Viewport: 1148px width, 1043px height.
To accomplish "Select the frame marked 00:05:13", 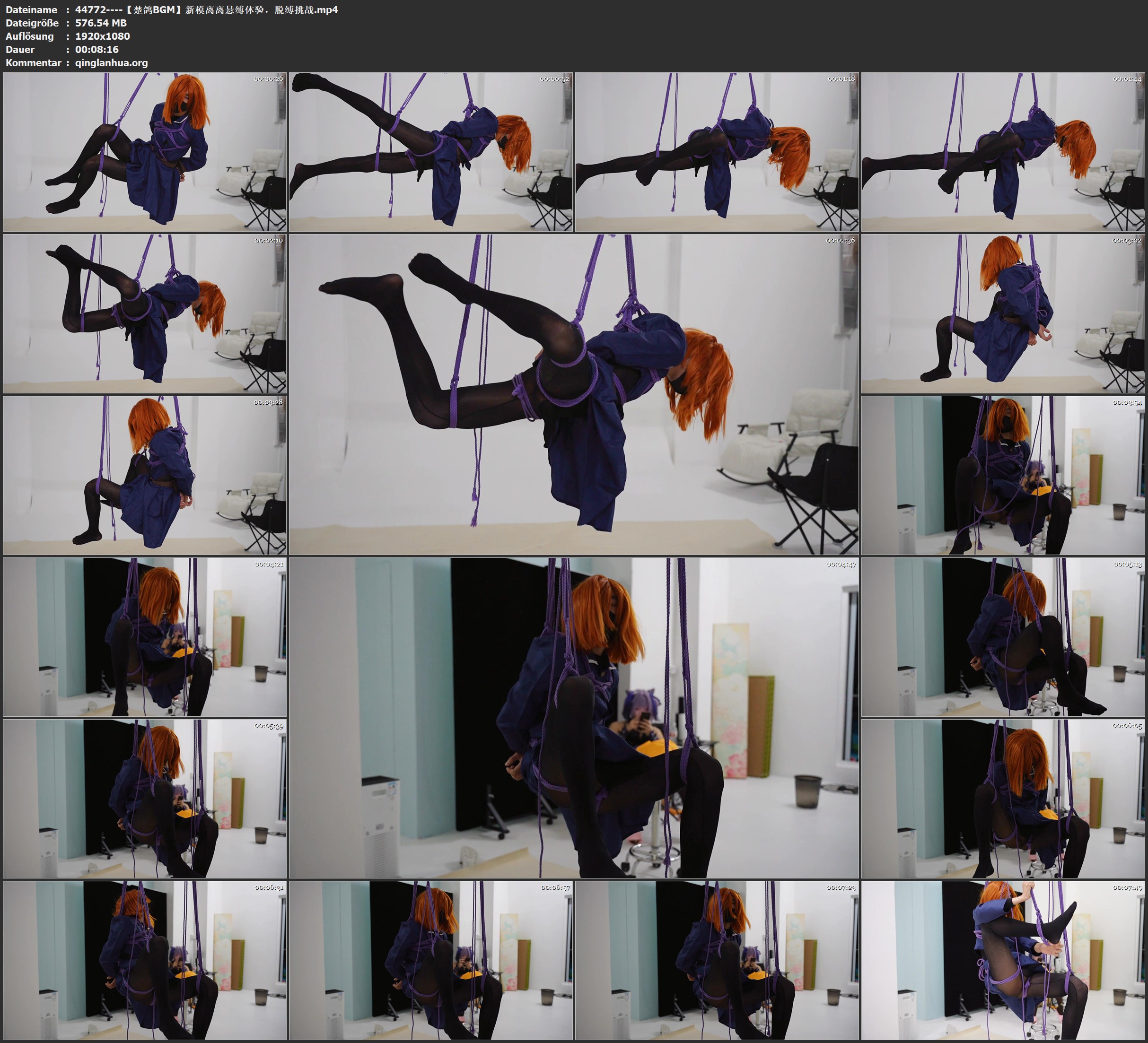I will (1003, 637).
